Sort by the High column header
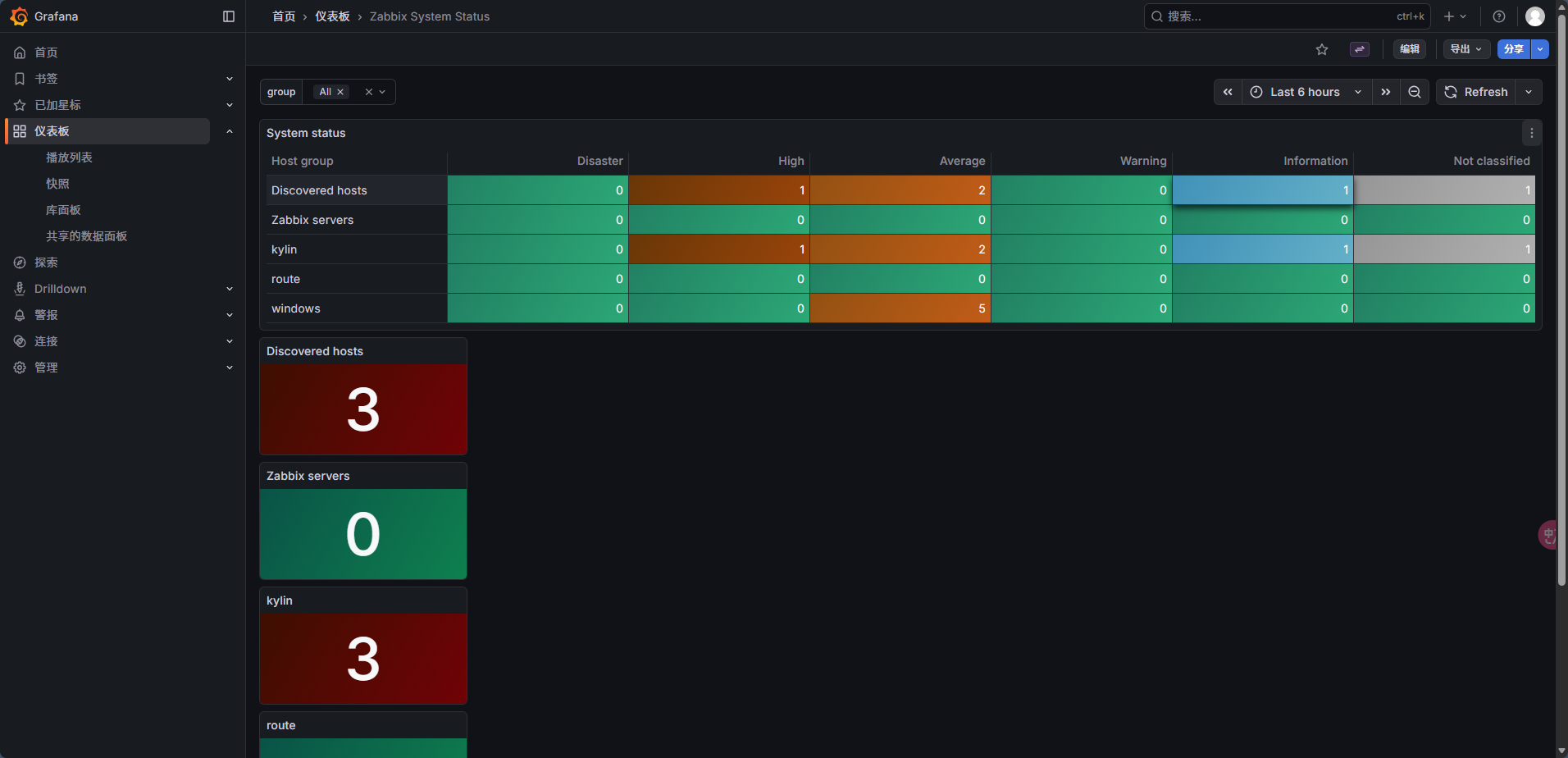 (x=791, y=161)
